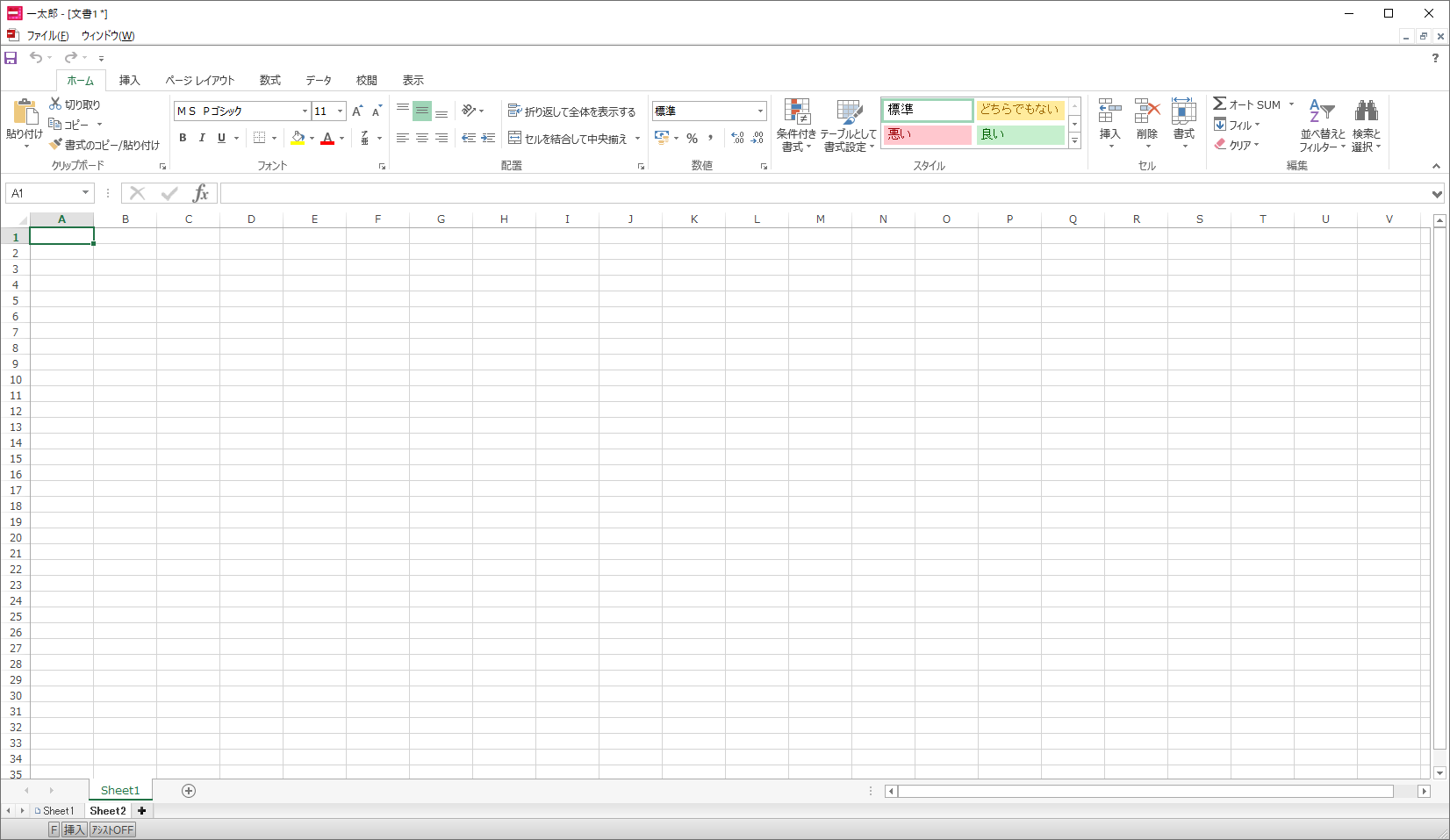The height and width of the screenshot is (840, 1450).
Task: Click the AutoSUM sigma icon
Action: [1219, 104]
